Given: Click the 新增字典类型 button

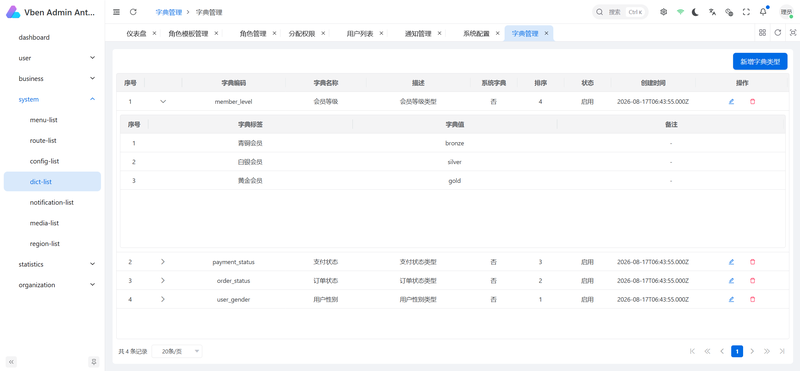Looking at the screenshot, I should (x=760, y=61).
